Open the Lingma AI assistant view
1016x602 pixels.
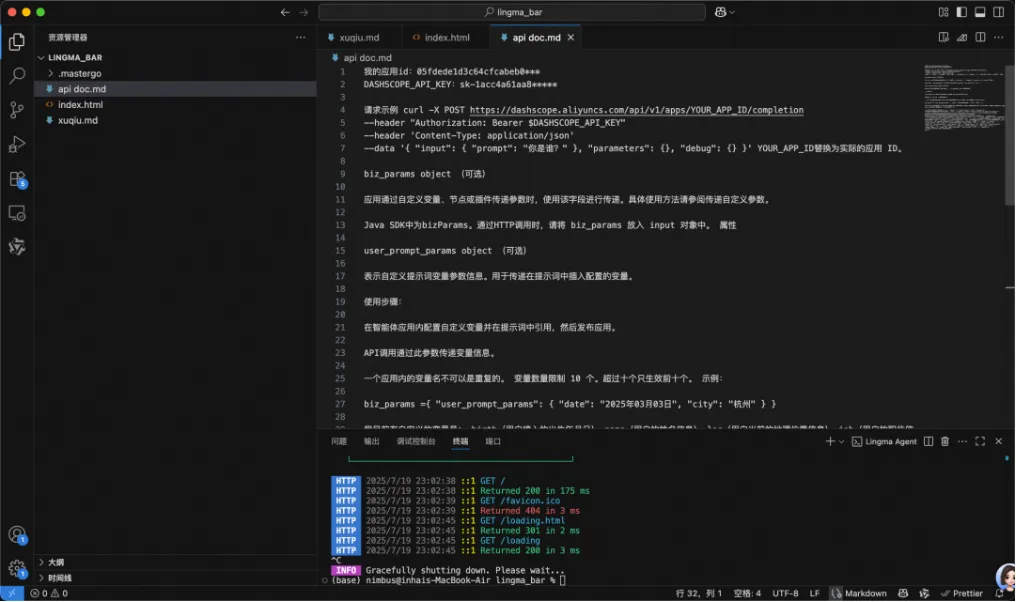(17, 246)
